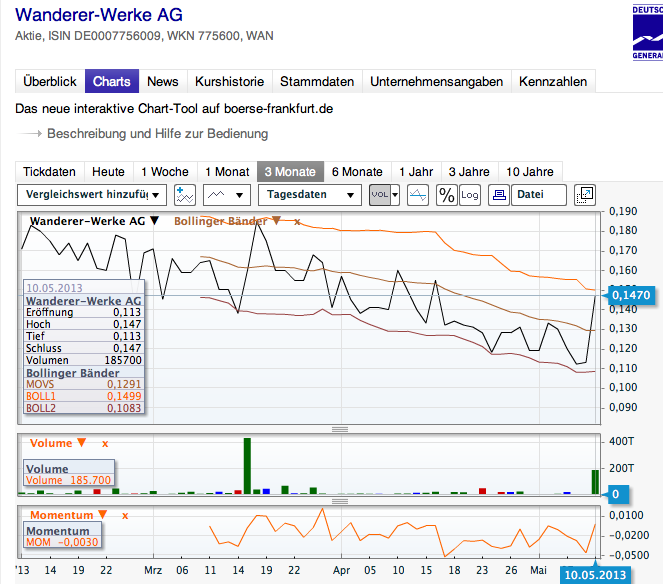Switch to the Kurshistorie tab

coord(229,82)
